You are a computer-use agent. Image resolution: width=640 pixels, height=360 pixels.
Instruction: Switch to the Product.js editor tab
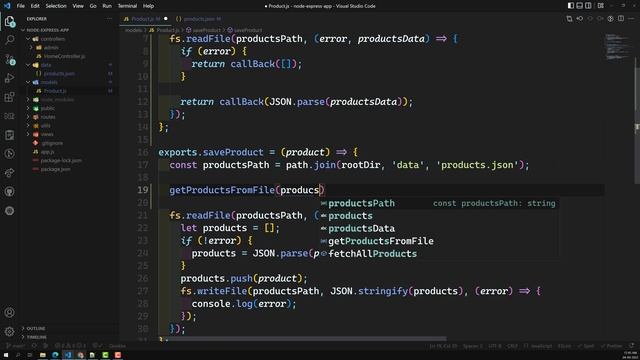click(145, 19)
